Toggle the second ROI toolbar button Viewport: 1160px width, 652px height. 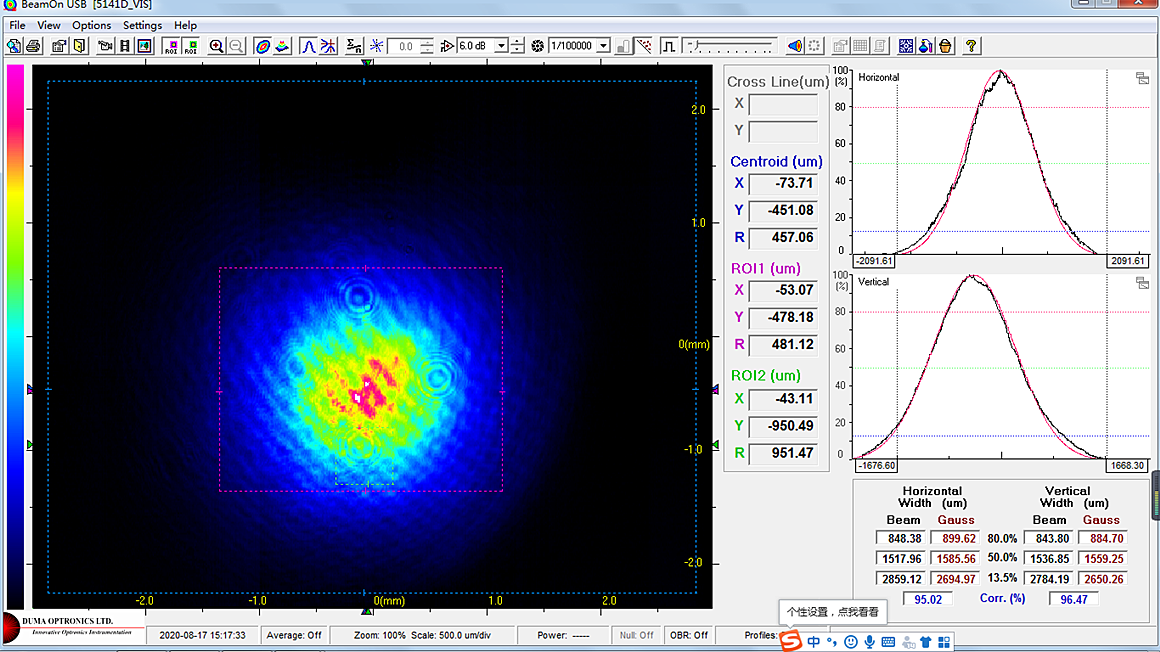(x=190, y=46)
